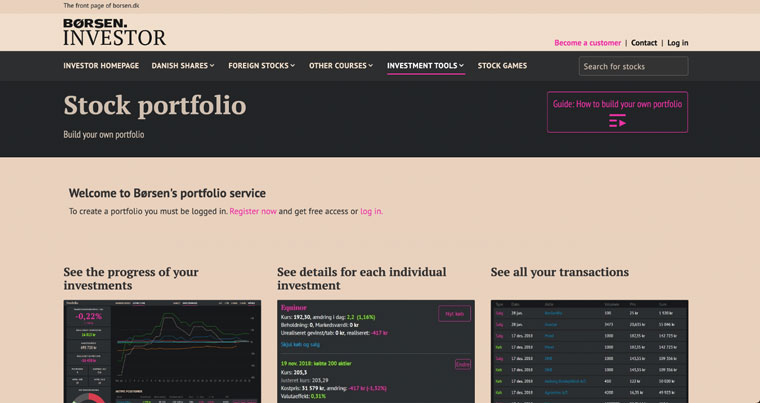Open 'The front page of borsen.dk' link
This screenshot has height=403, width=760.
click(101, 6)
